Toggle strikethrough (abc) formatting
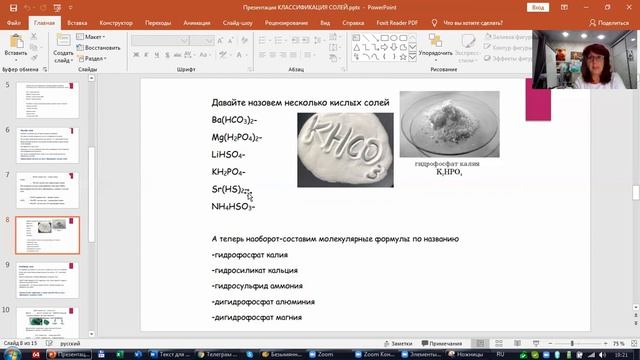 tap(177, 55)
